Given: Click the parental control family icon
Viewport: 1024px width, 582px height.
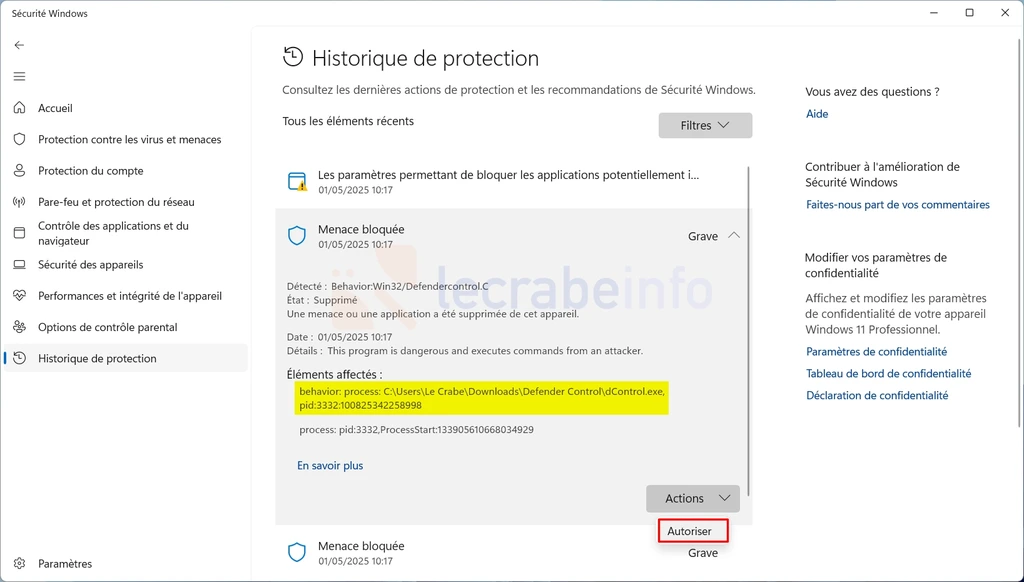Looking at the screenshot, I should 20,327.
